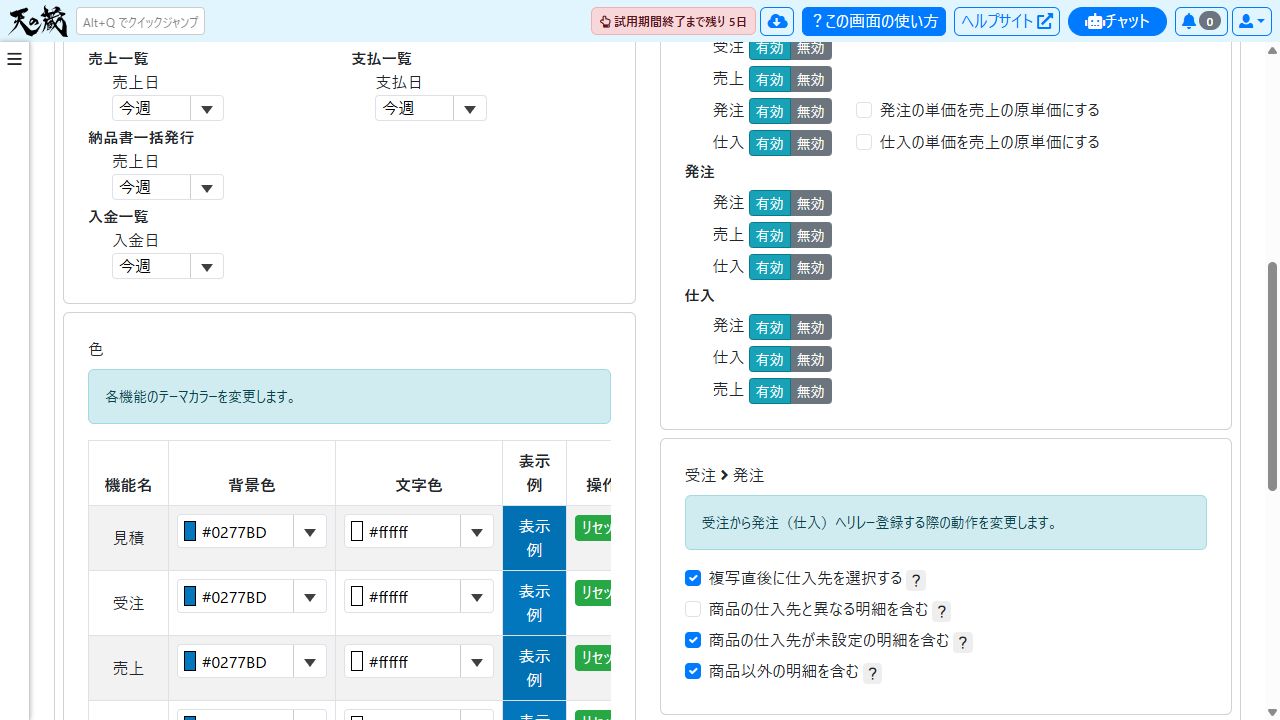This screenshot has height=720, width=1280.
Task: Click the trial period remaining notice
Action: point(674,21)
